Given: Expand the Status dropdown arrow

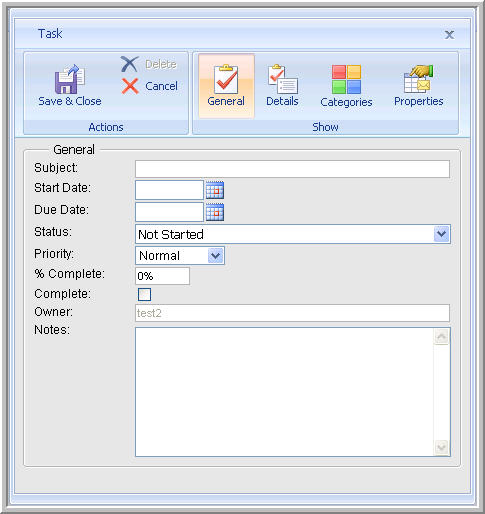Looking at the screenshot, I should tap(442, 234).
